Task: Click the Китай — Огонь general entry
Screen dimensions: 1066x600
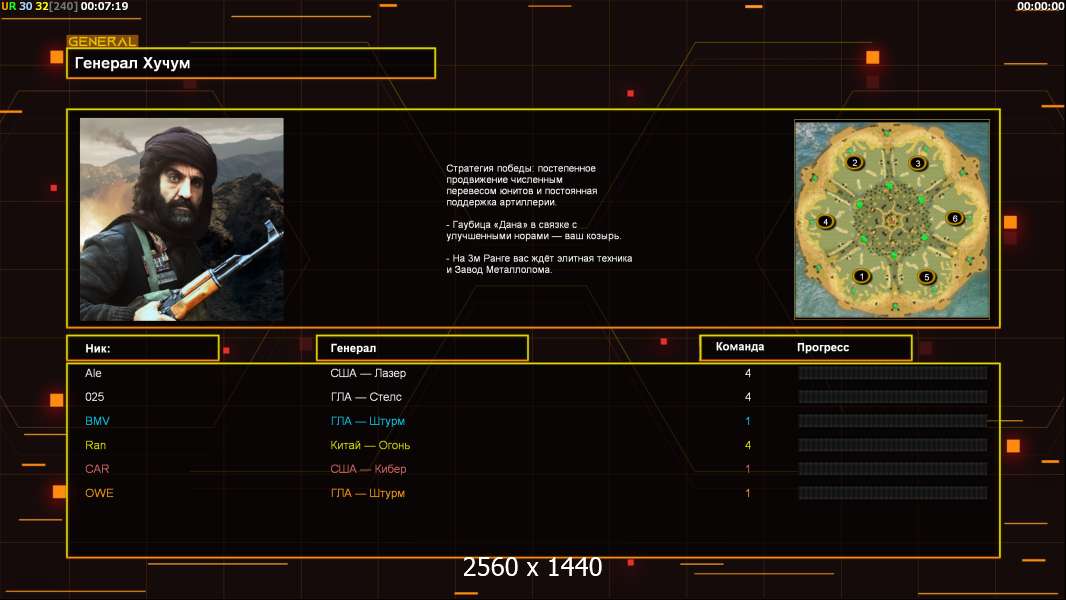Action: (370, 445)
